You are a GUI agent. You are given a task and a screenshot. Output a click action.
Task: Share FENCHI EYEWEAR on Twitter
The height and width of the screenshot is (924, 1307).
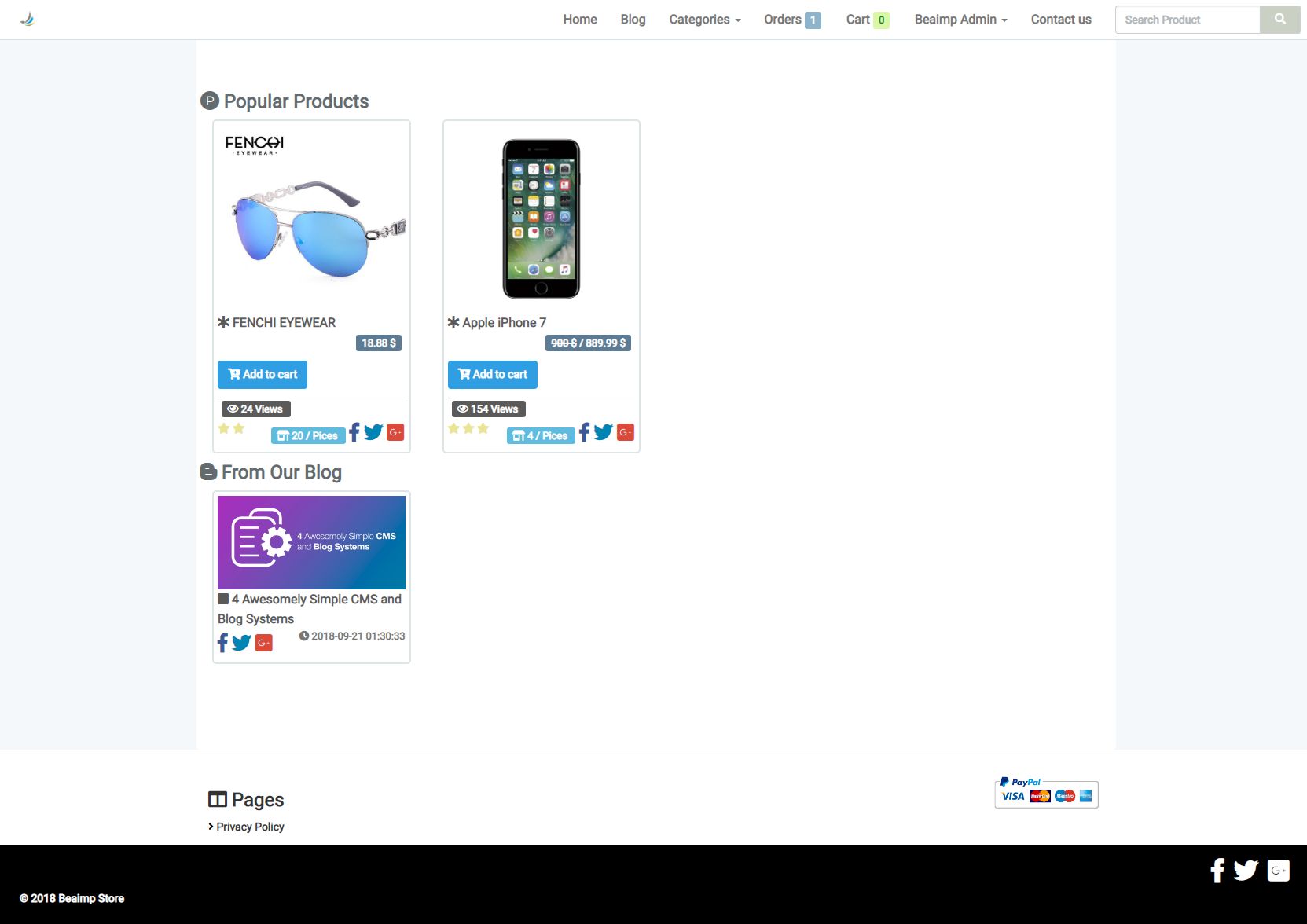(x=373, y=432)
